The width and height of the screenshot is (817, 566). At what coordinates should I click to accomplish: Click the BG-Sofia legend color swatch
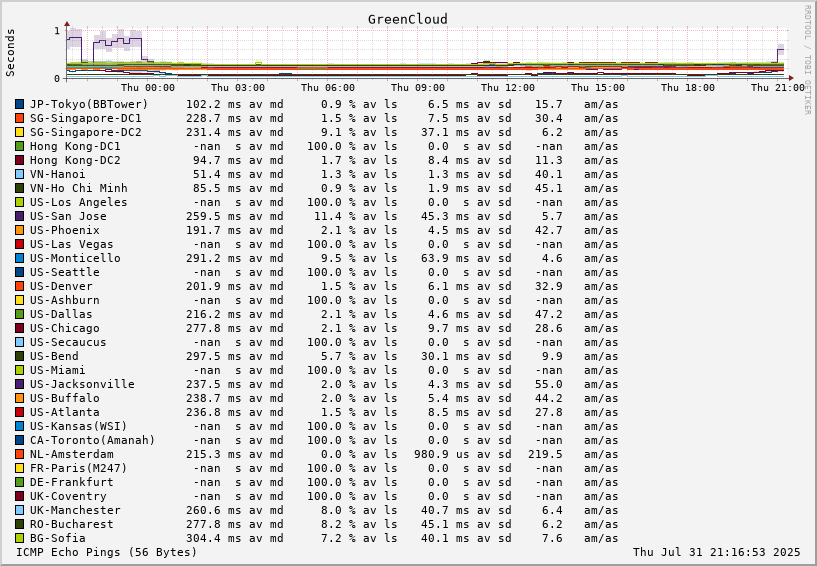pyautogui.click(x=19, y=538)
